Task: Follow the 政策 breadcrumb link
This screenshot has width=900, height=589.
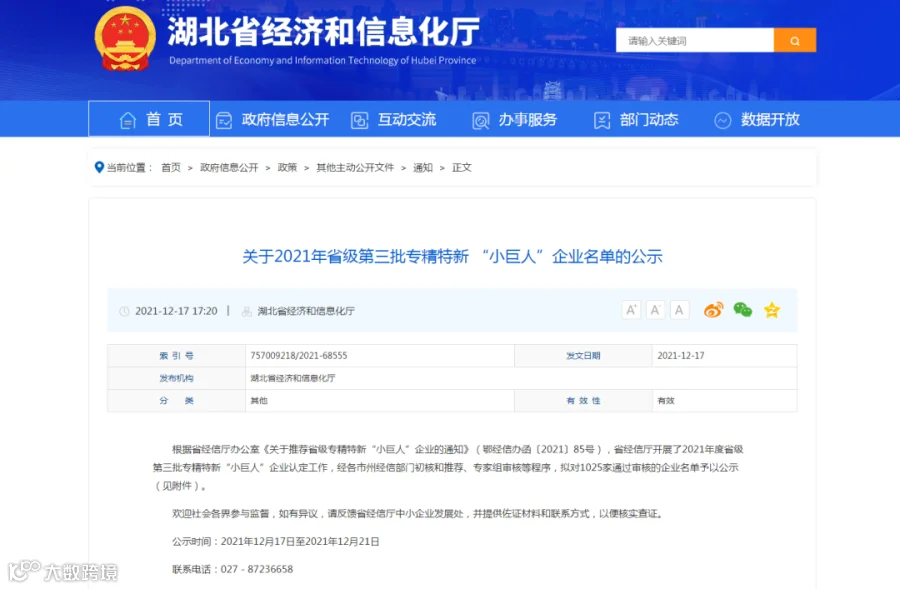Action: tap(287, 168)
